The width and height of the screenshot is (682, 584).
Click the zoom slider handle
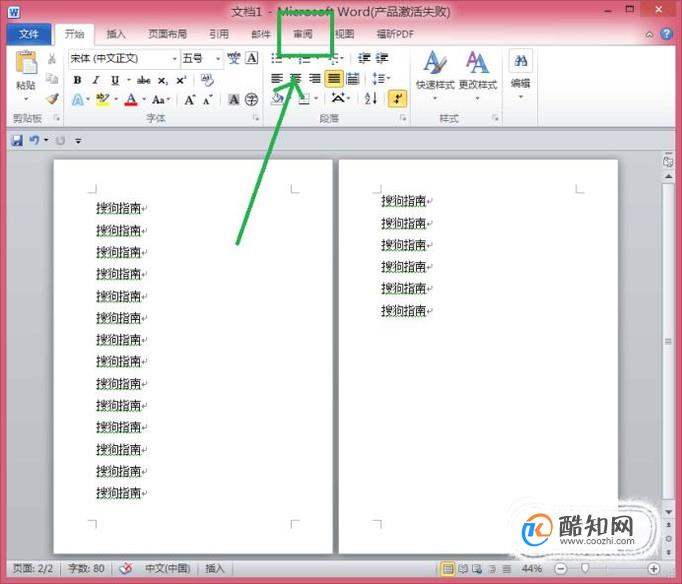click(585, 568)
